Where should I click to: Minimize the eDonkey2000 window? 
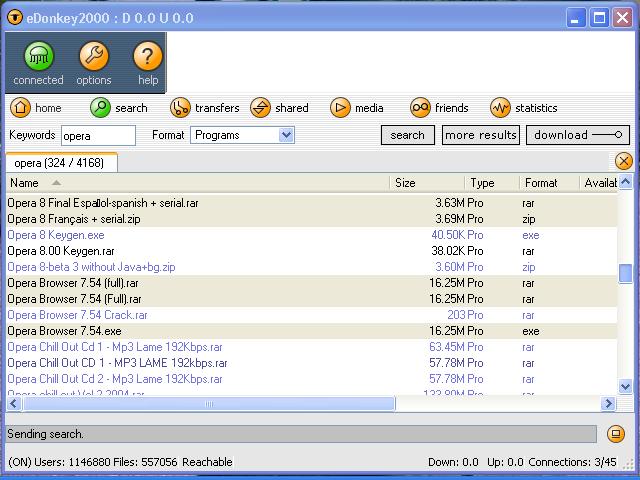tap(576, 18)
